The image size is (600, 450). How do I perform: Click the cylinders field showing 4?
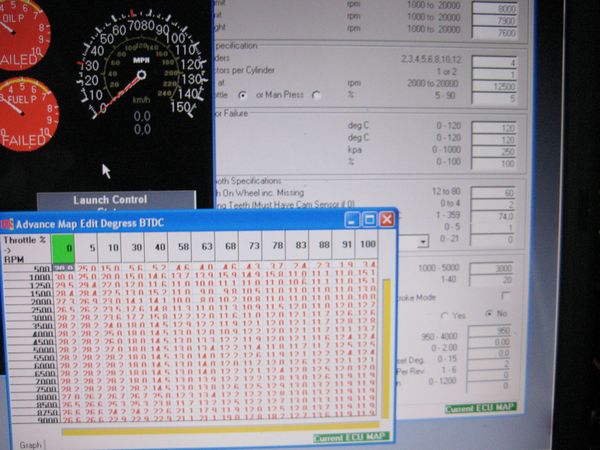pyautogui.click(x=494, y=62)
